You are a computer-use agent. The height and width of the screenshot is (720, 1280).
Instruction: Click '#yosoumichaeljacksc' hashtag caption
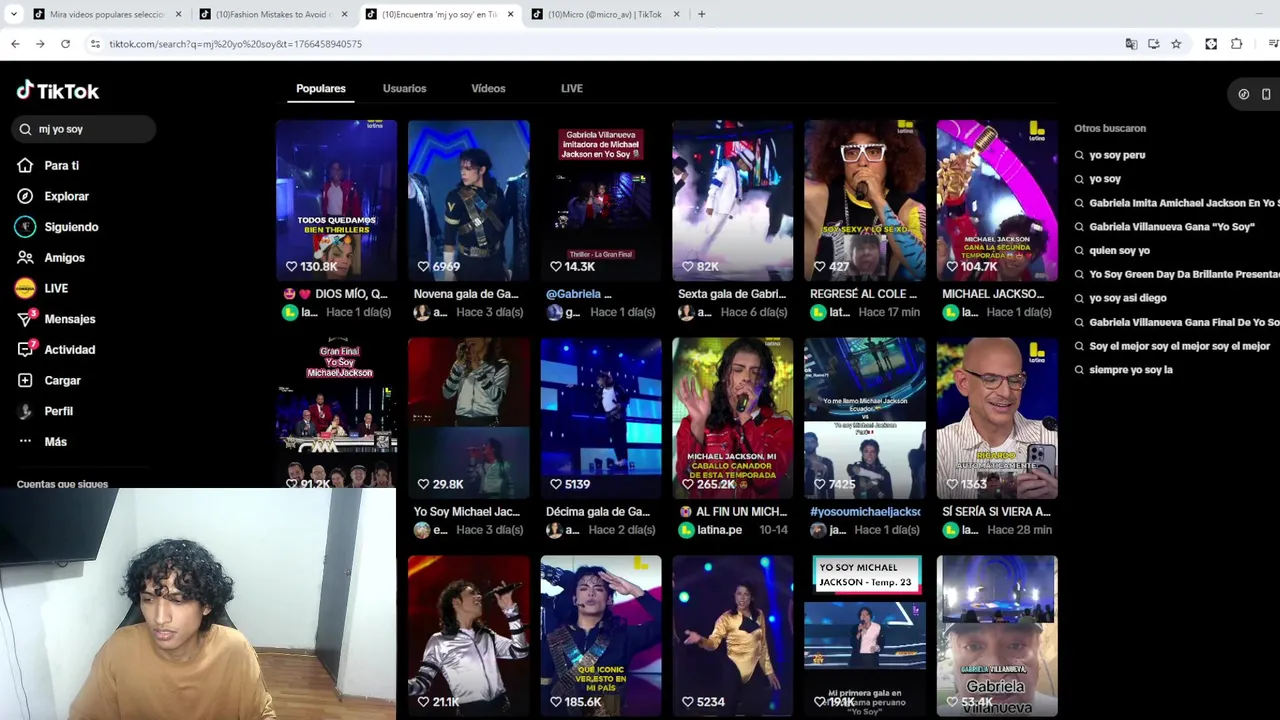pyautogui.click(x=865, y=512)
